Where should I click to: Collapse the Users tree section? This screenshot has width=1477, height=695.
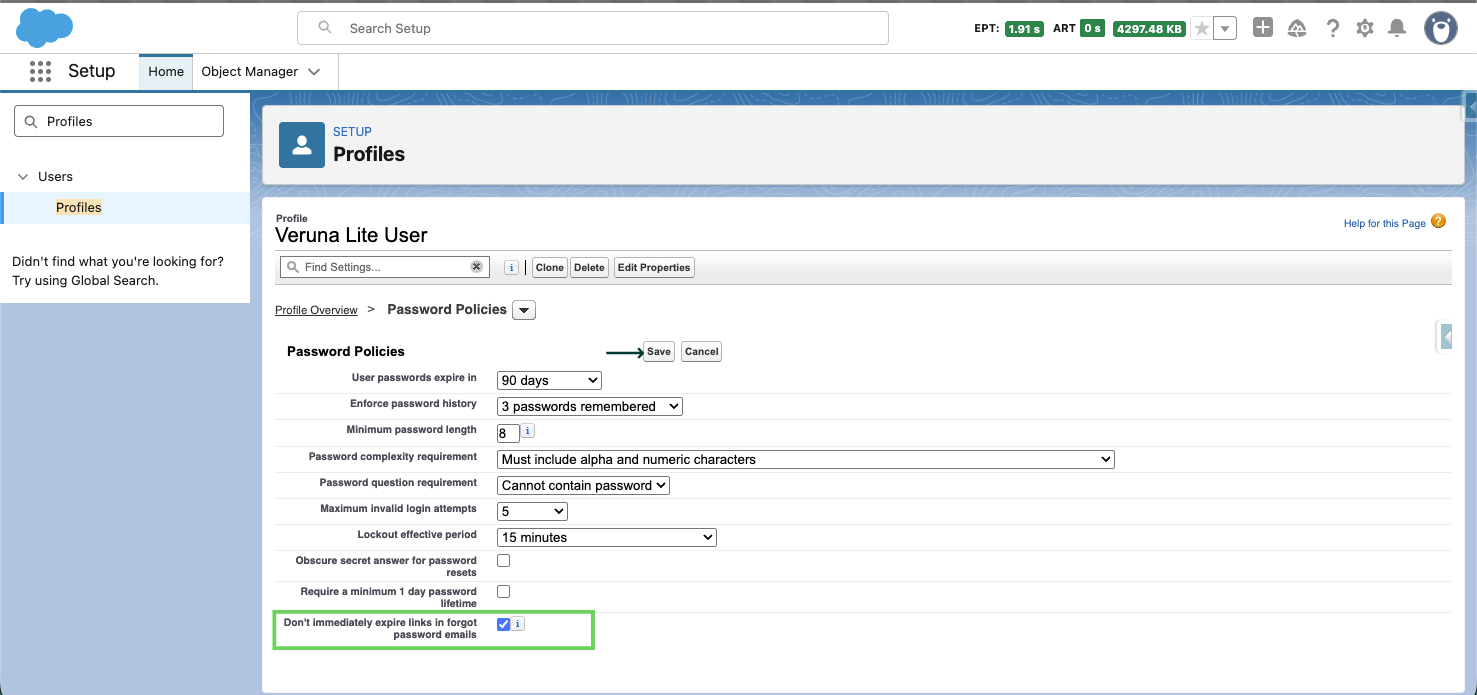(x=23, y=177)
